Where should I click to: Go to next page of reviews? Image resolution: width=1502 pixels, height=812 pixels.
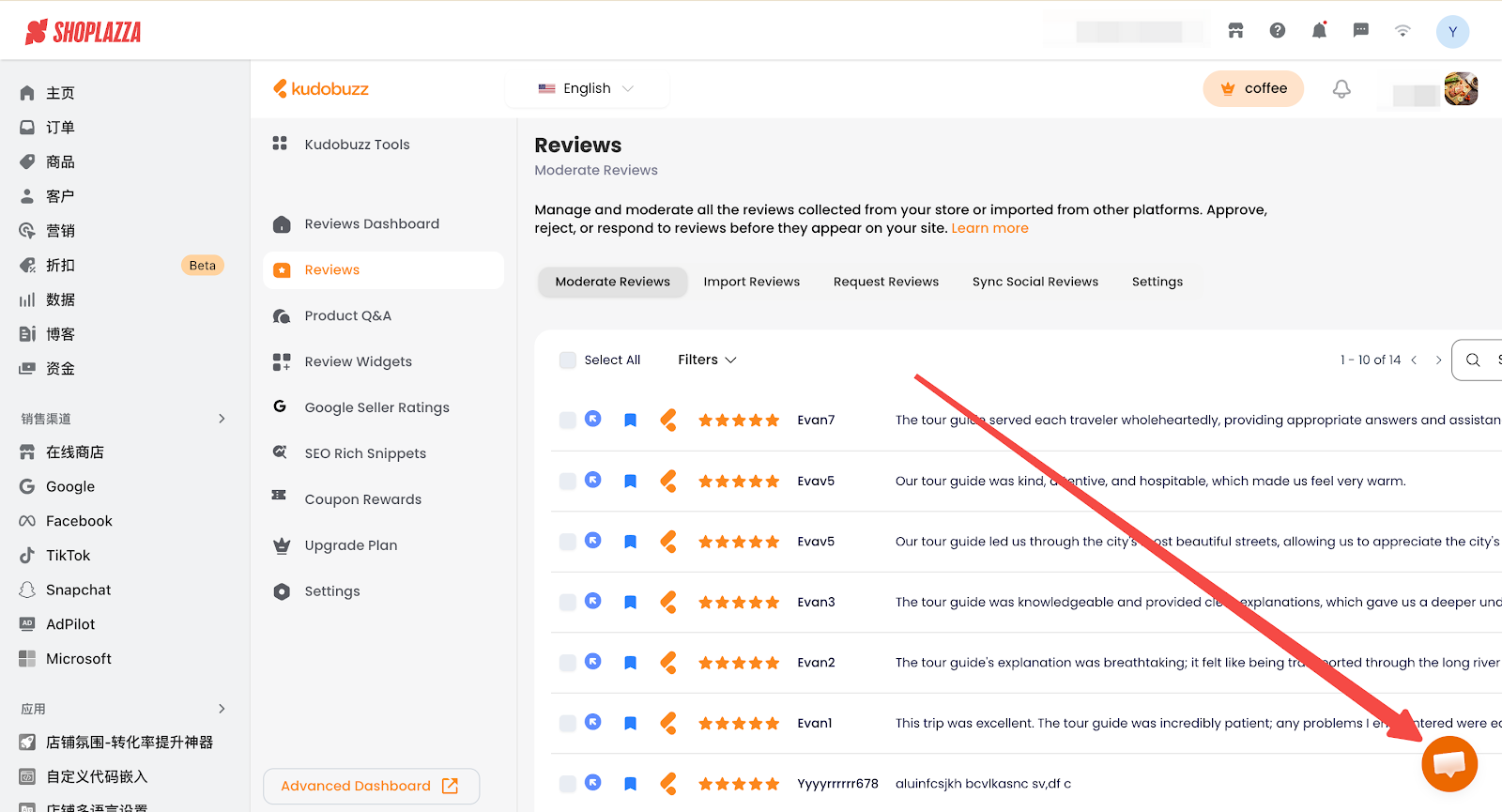pyautogui.click(x=1438, y=360)
